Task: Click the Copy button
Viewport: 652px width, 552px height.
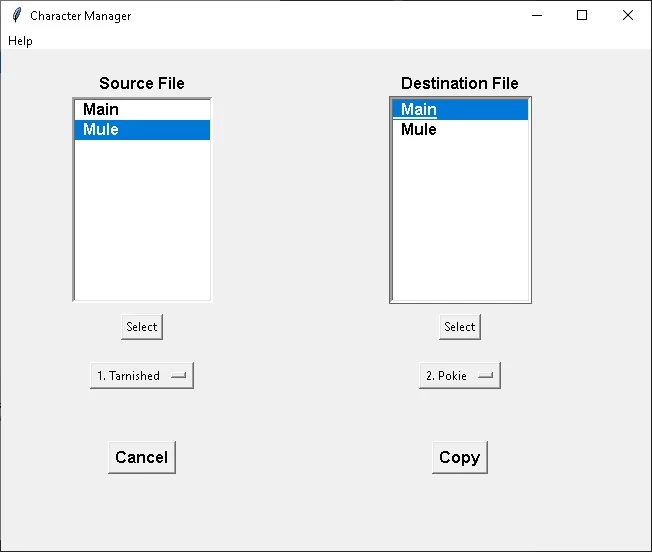Action: [459, 457]
